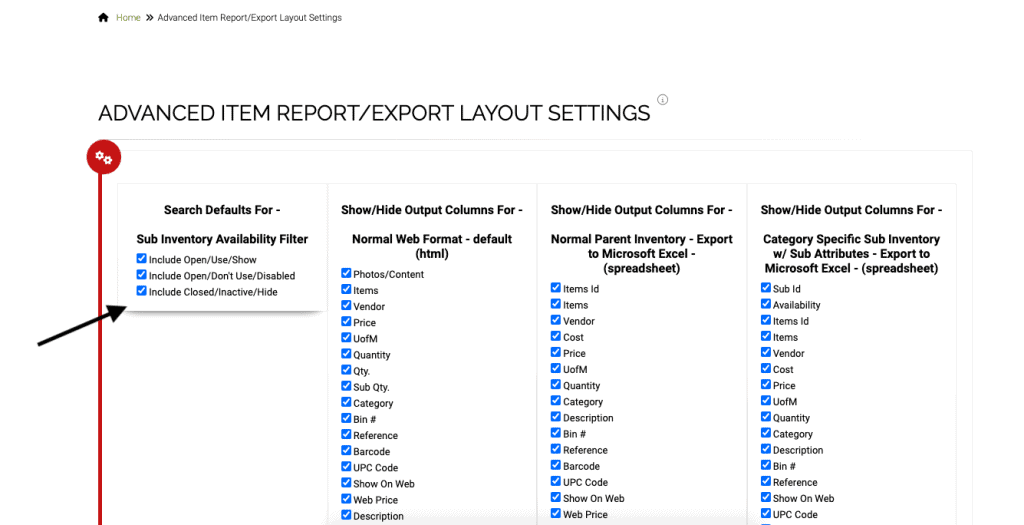The width and height of the screenshot is (1024, 525).
Task: Toggle Category in Category Specific Sub Inventory list
Action: tap(766, 432)
